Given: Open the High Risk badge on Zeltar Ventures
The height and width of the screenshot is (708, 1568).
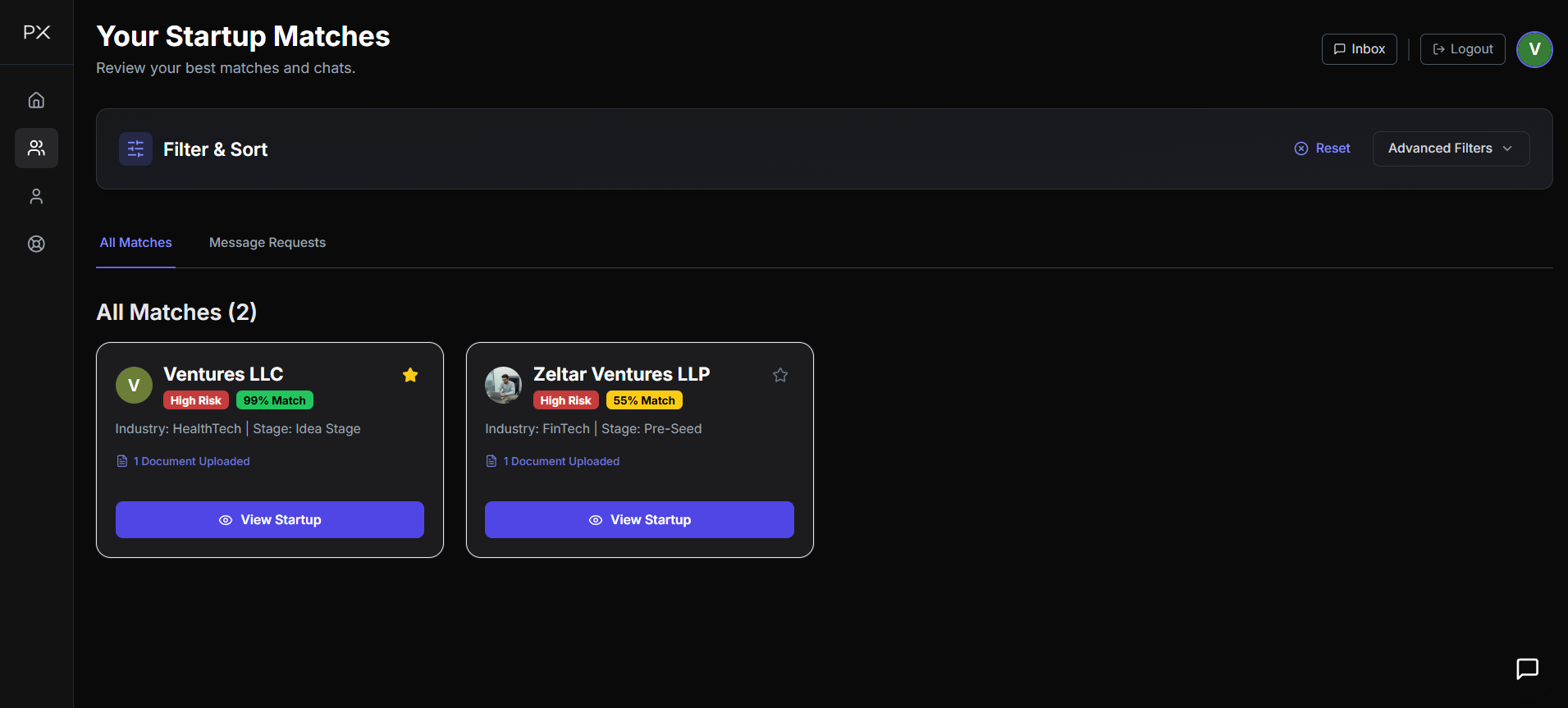Looking at the screenshot, I should [565, 400].
